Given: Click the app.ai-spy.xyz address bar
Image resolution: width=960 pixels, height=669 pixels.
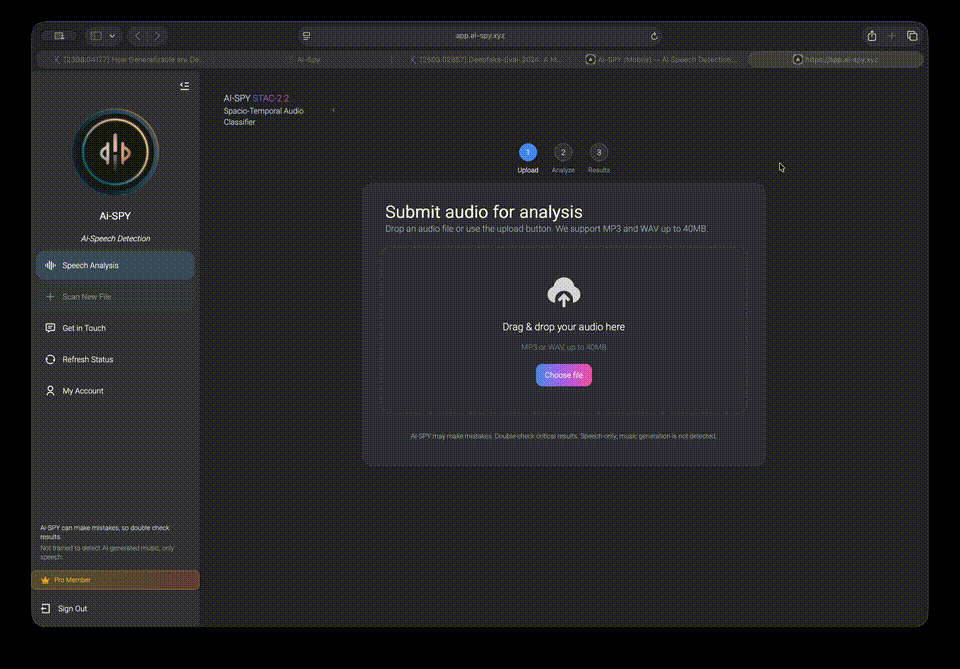Looking at the screenshot, I should tap(480, 36).
